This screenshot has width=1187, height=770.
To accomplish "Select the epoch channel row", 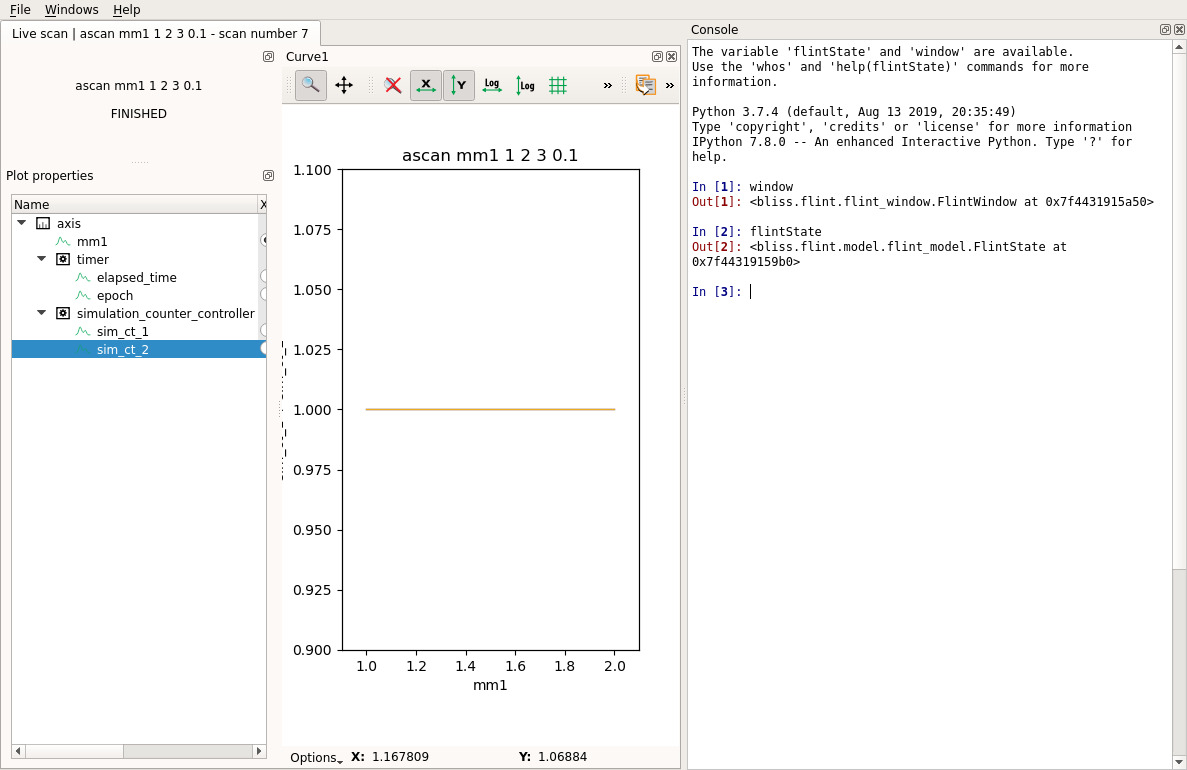I will click(139, 295).
